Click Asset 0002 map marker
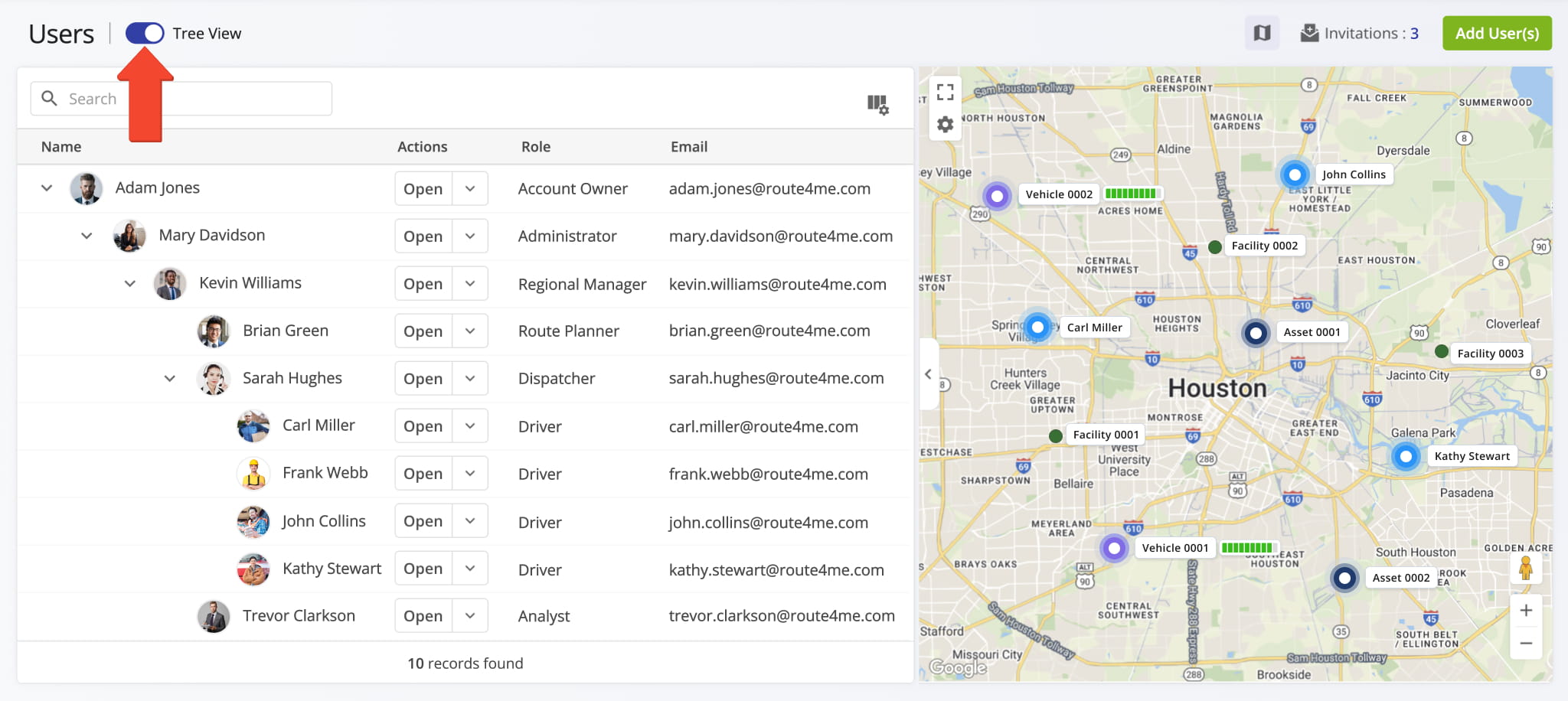1568x701 pixels. (x=1344, y=578)
